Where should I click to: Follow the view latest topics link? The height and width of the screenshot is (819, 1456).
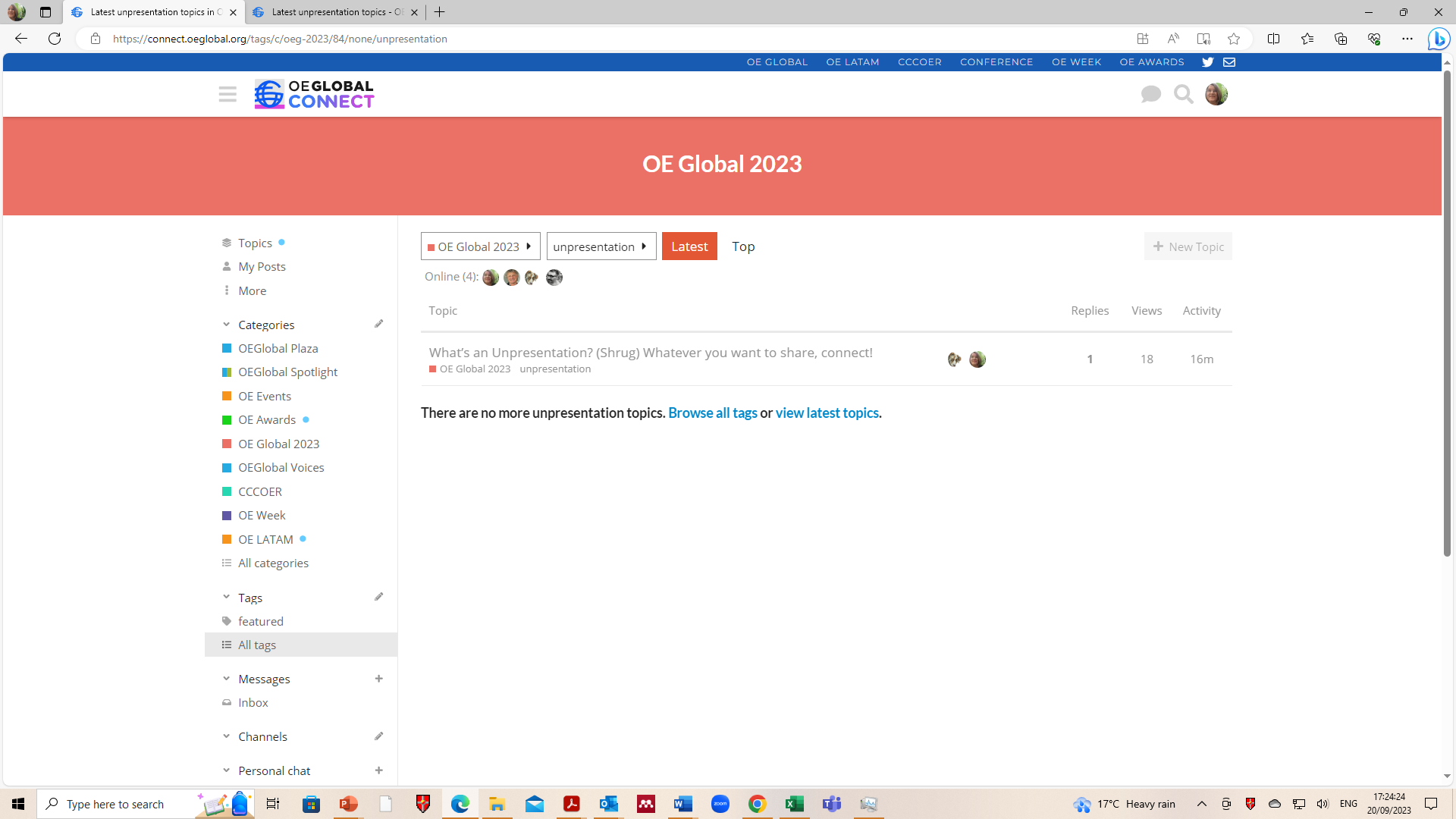[827, 413]
